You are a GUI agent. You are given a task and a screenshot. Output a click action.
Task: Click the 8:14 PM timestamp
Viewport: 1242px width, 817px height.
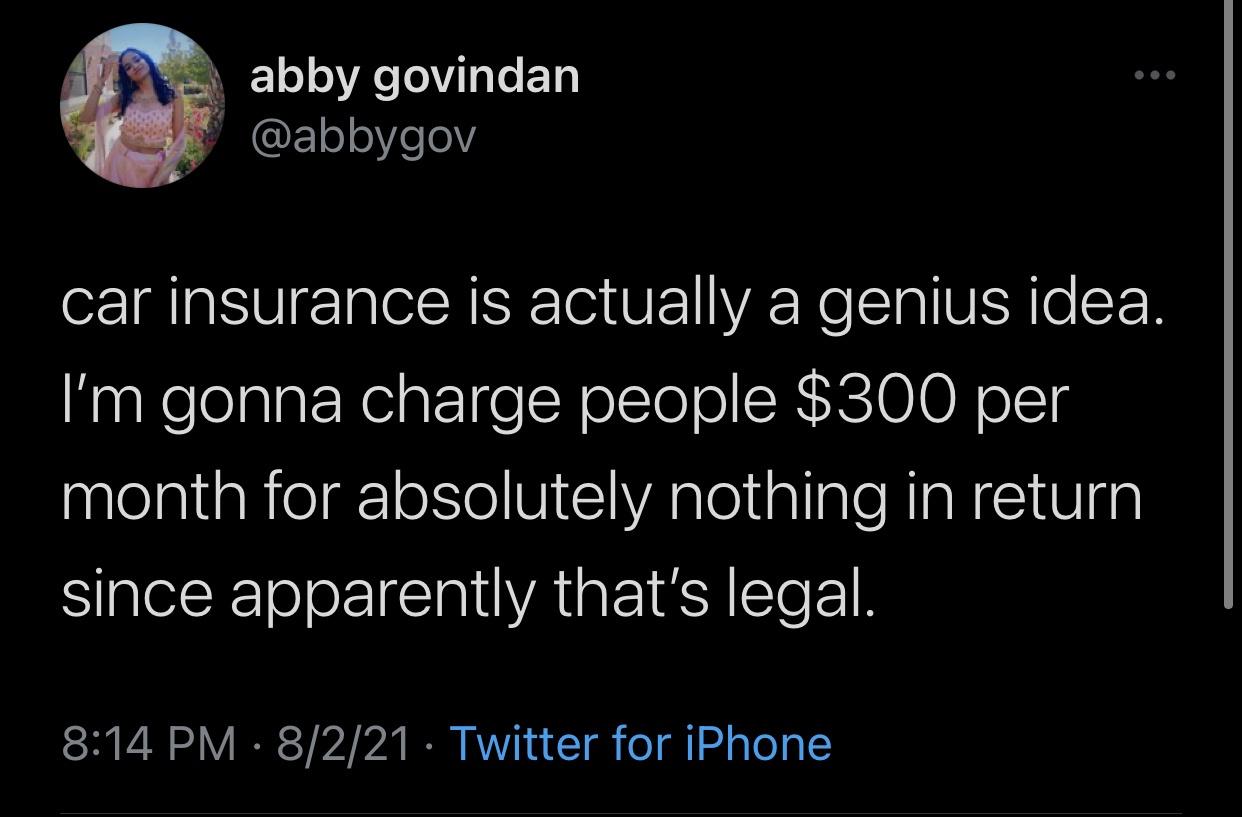pos(150,743)
